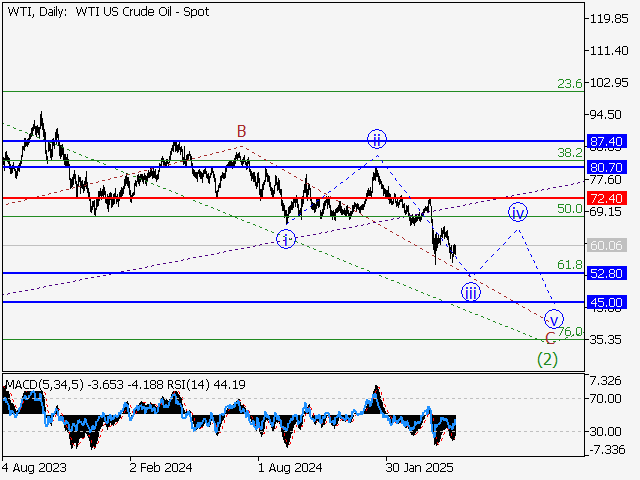Select the 23.6 Fibonacci level label

coord(569,84)
